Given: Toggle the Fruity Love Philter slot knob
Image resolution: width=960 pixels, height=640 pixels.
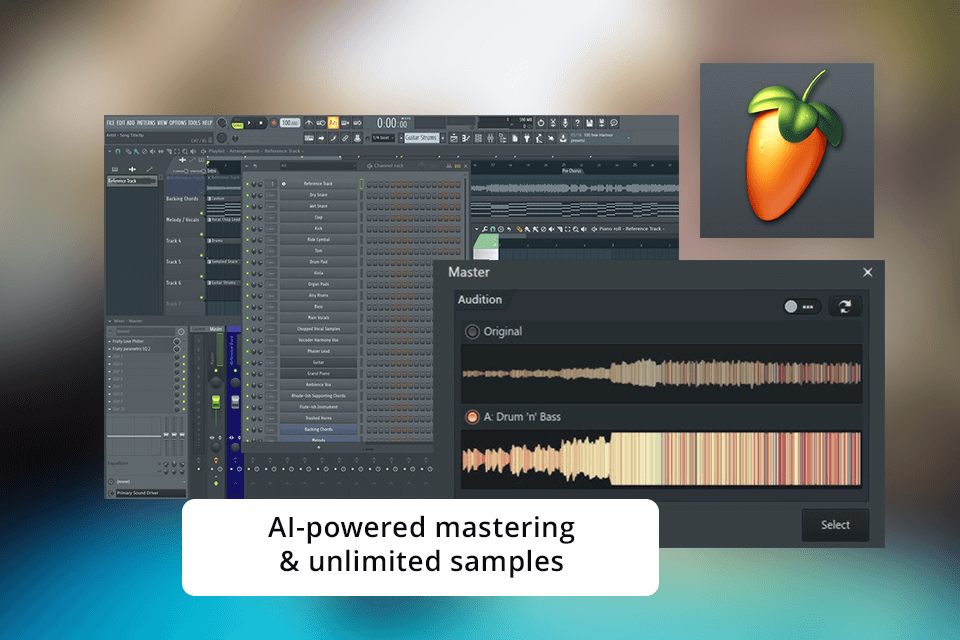Looking at the screenshot, I should click(x=176, y=341).
